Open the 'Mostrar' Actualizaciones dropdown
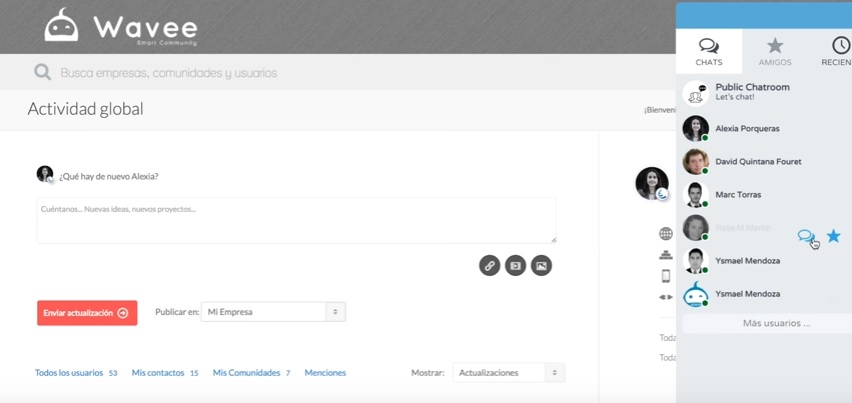 tap(508, 373)
